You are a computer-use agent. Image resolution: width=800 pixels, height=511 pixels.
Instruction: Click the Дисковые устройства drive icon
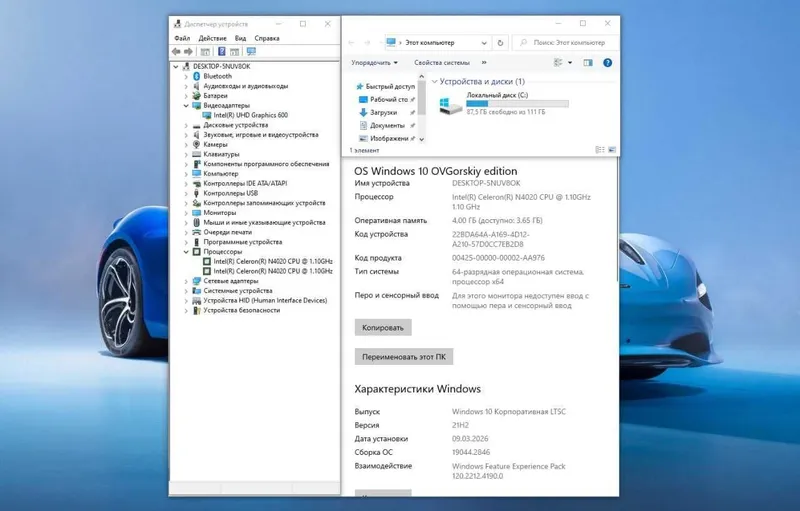click(196, 125)
